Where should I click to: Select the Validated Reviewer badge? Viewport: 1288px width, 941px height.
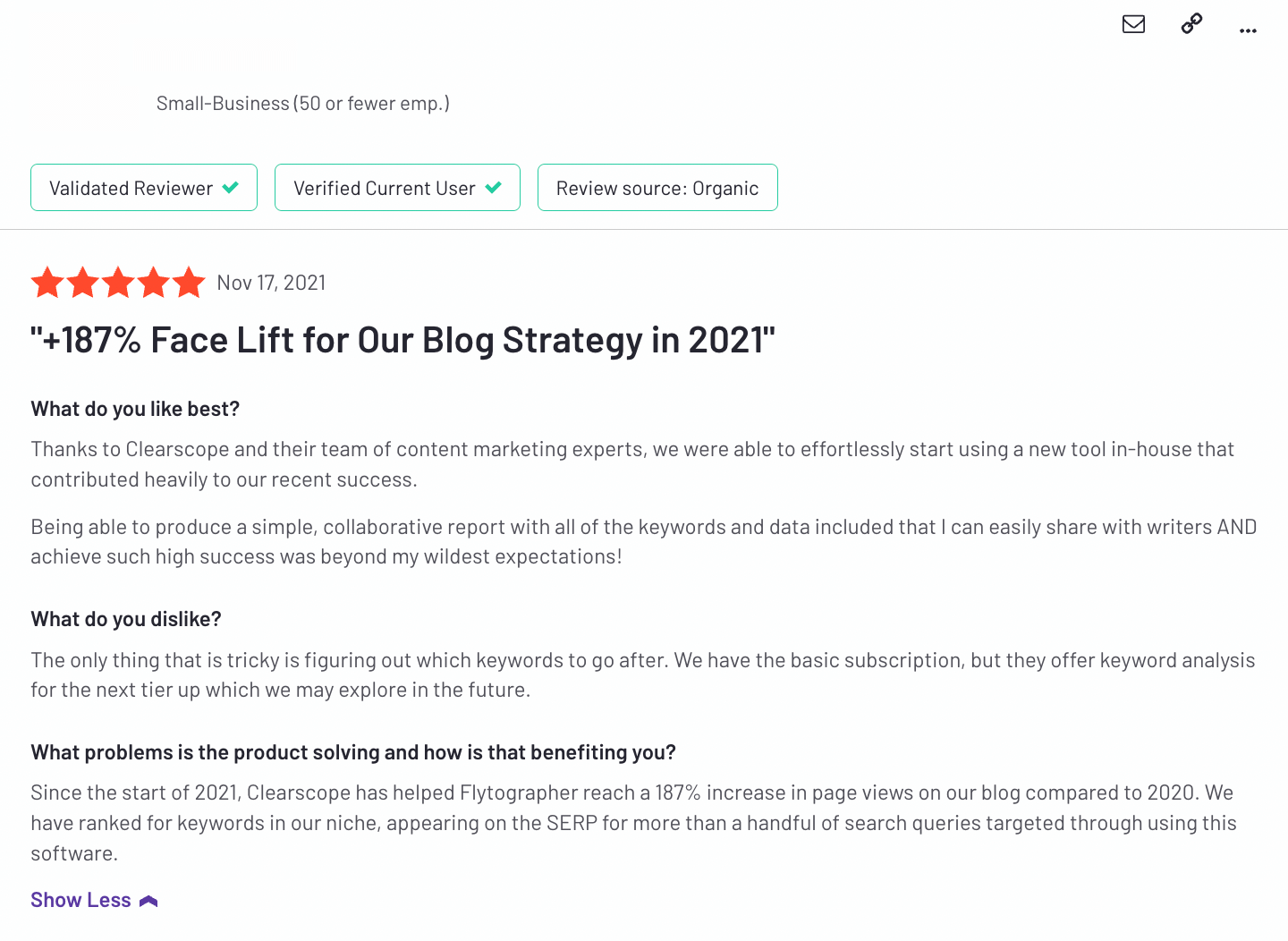[144, 188]
